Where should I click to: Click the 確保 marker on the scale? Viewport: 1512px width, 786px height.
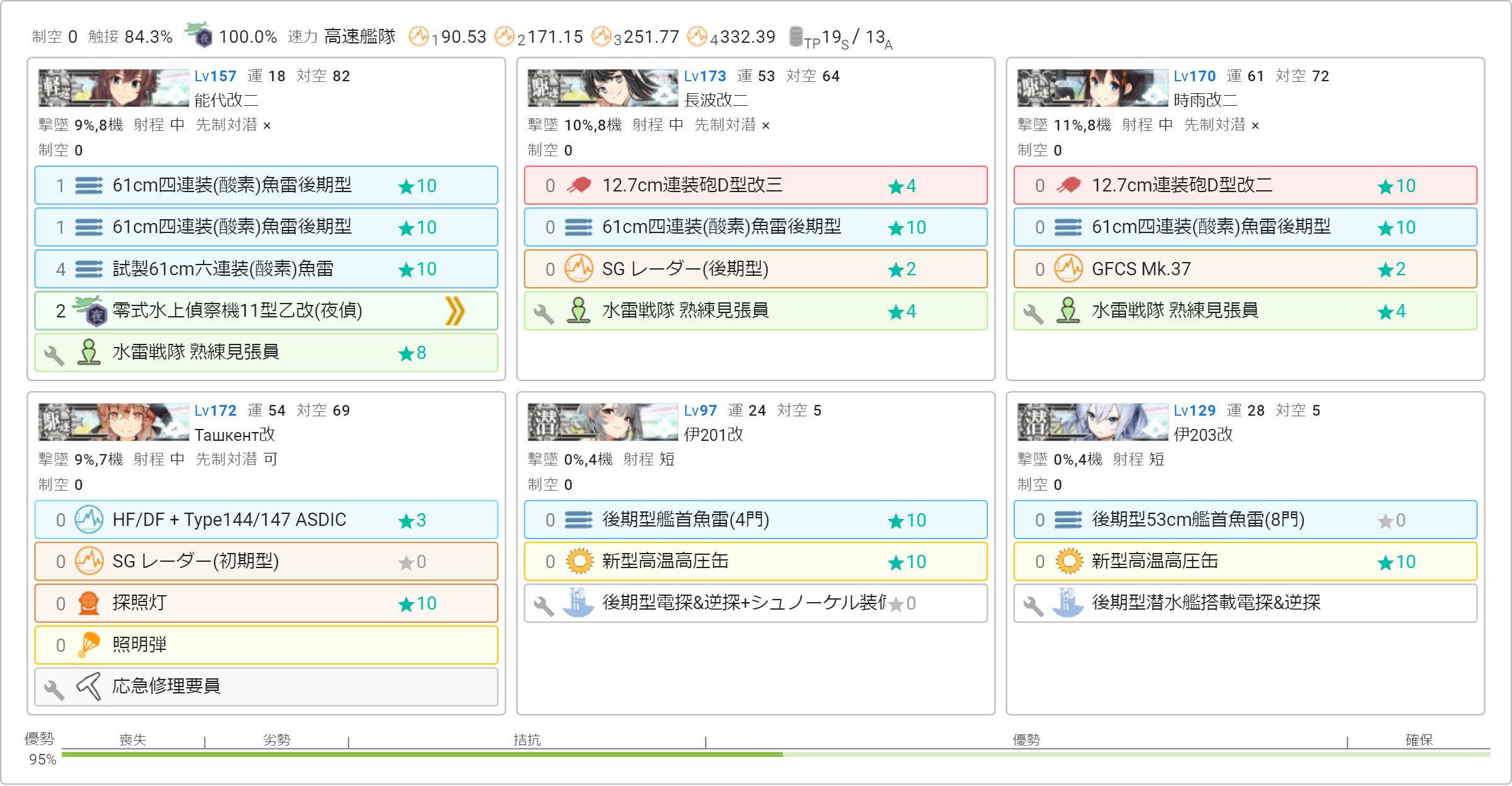1419,740
